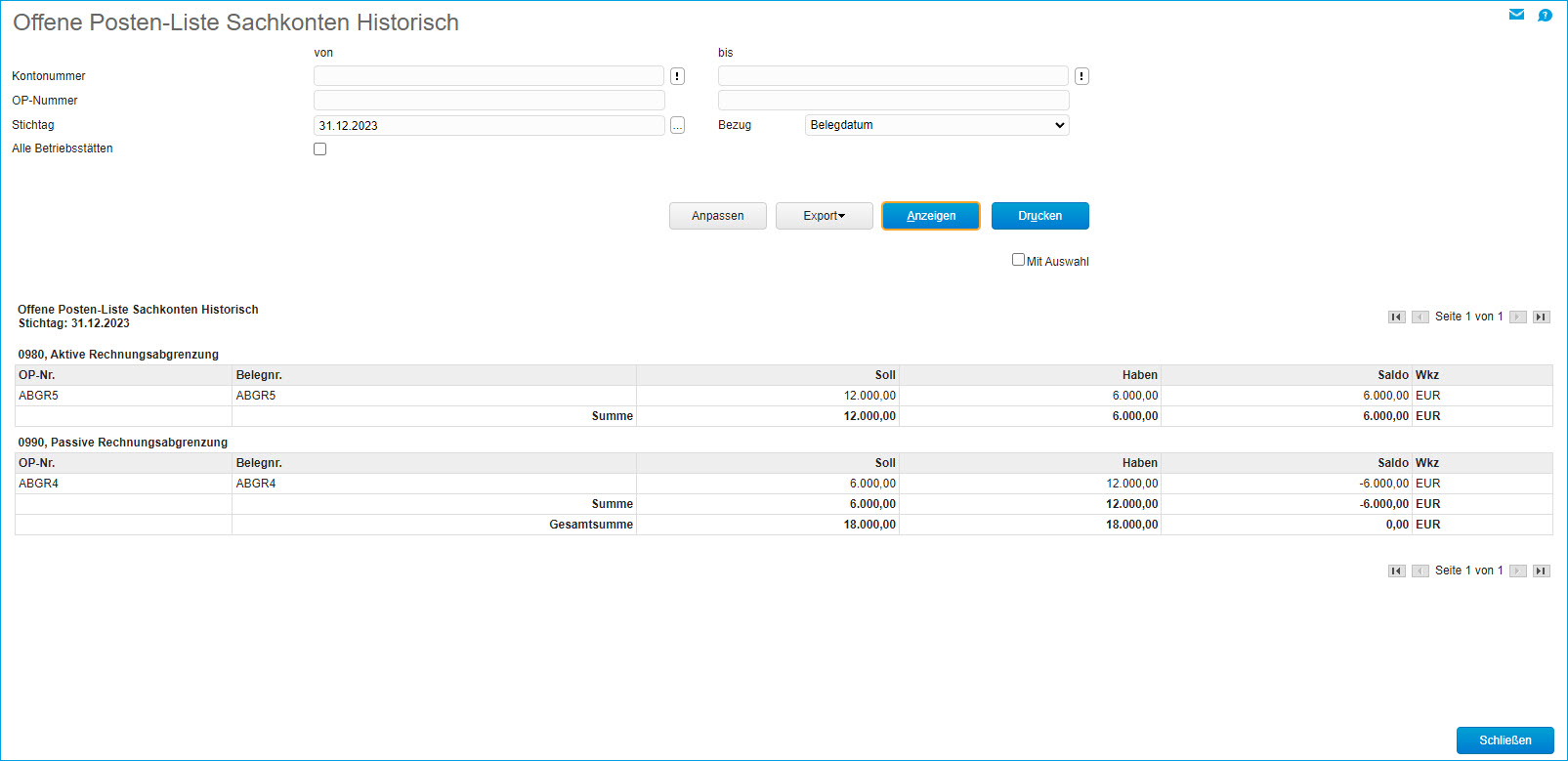The height and width of the screenshot is (761, 1568).
Task: Focus the Kontonummer von input field
Action: coord(488,76)
